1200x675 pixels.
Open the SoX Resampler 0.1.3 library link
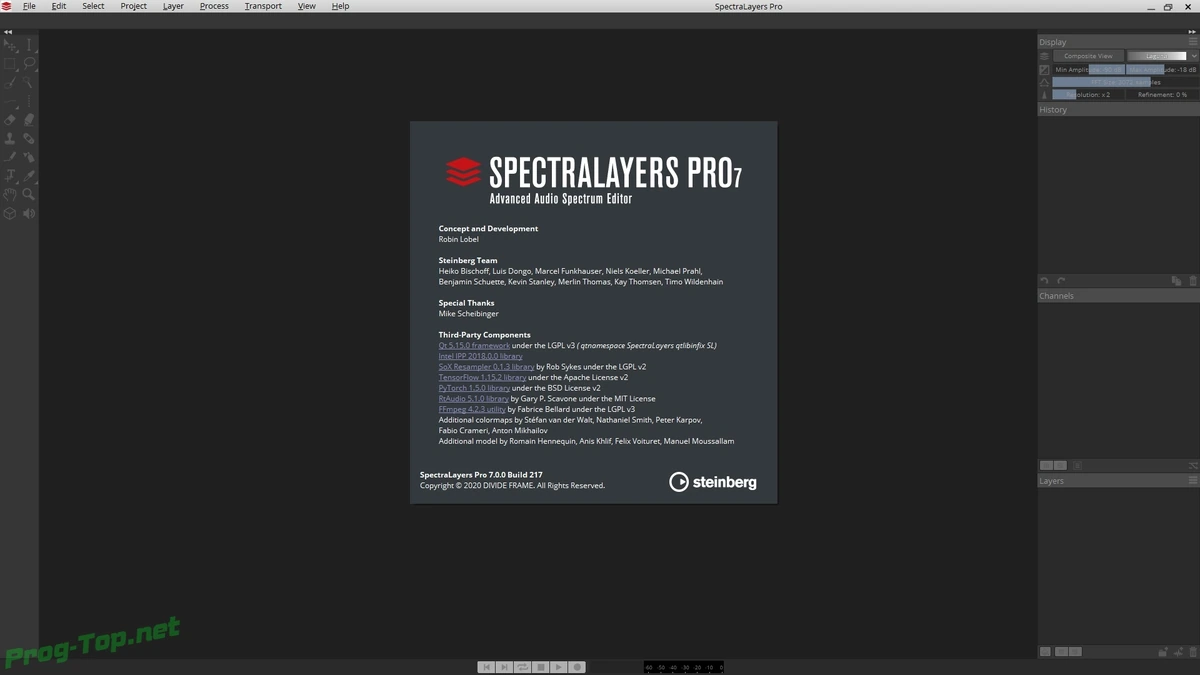486,367
